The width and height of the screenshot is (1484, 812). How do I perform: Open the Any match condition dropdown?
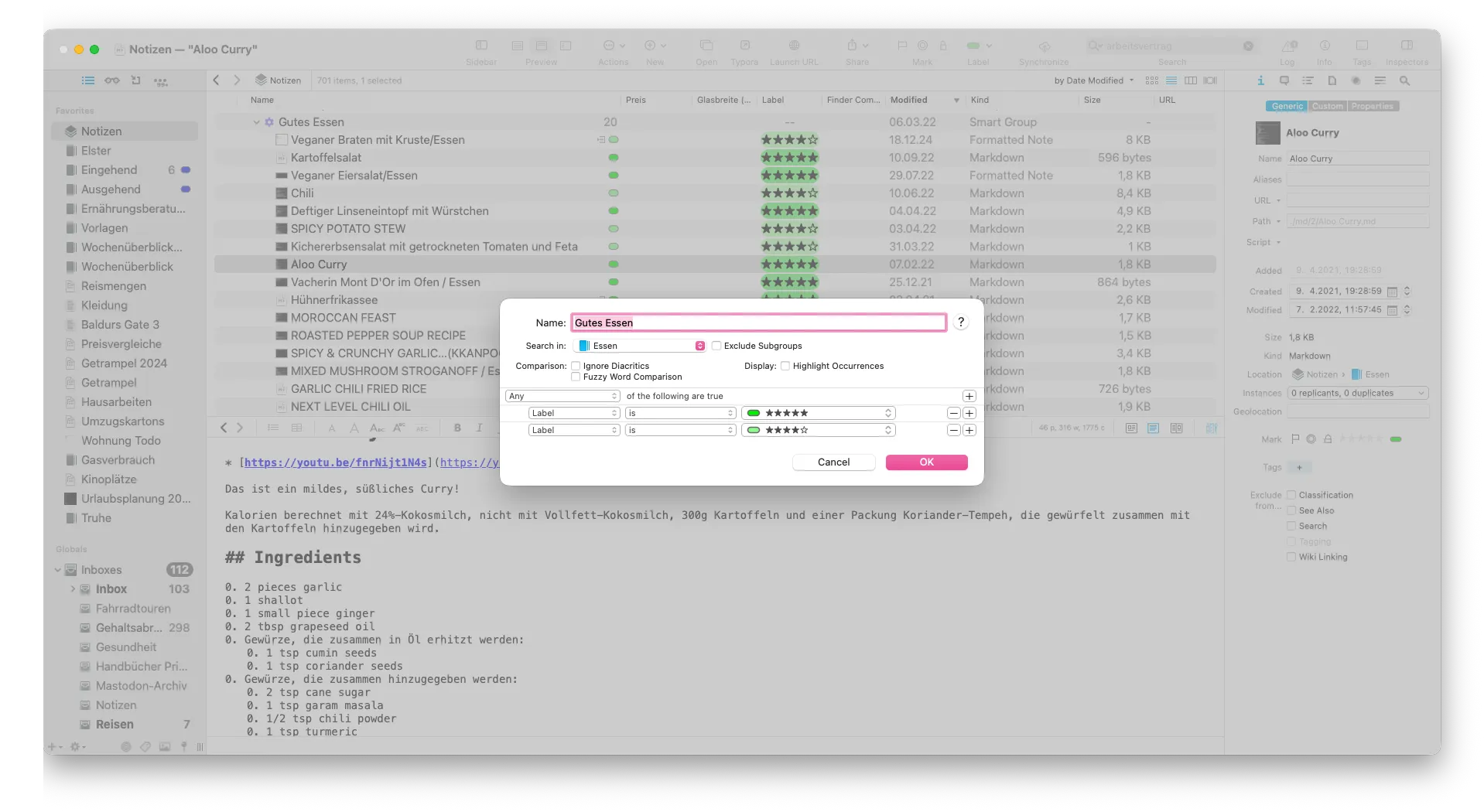pyautogui.click(x=562, y=396)
